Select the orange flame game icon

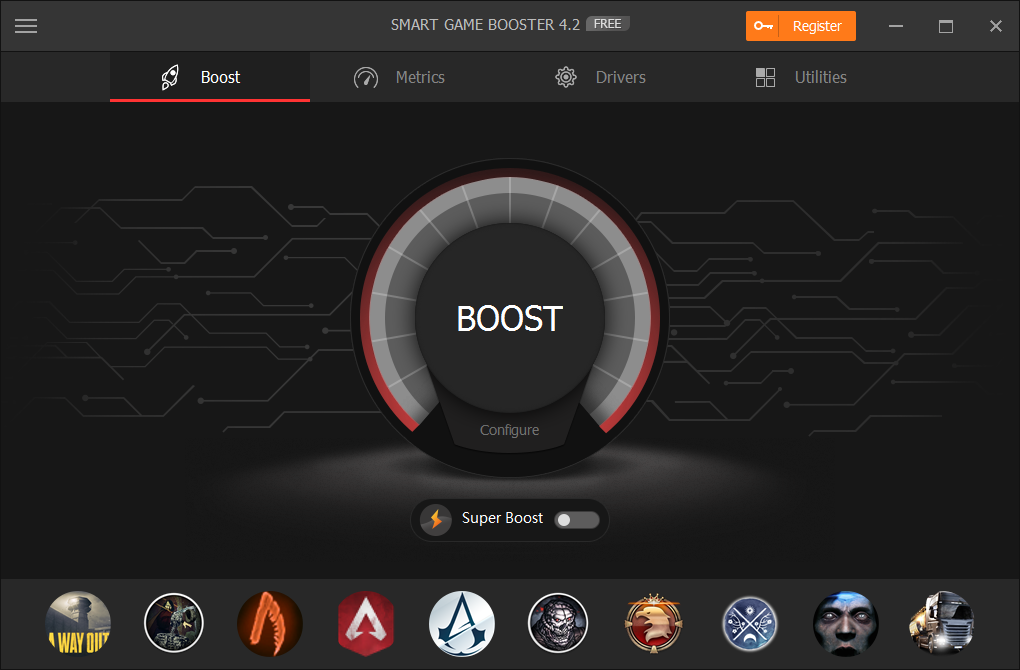pyautogui.click(x=270, y=623)
